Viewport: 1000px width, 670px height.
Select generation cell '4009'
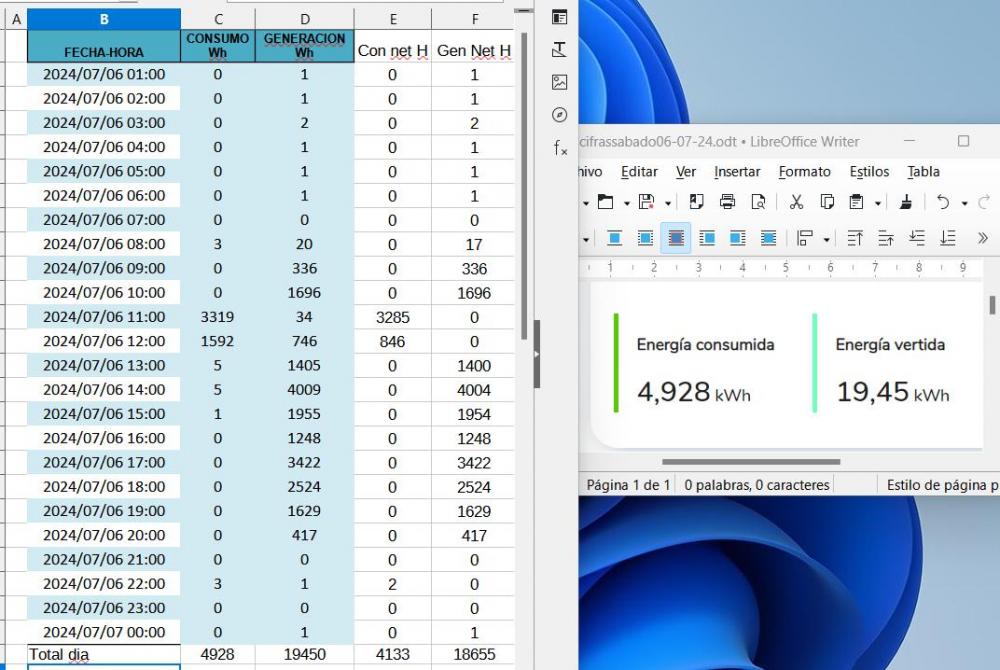coord(305,390)
